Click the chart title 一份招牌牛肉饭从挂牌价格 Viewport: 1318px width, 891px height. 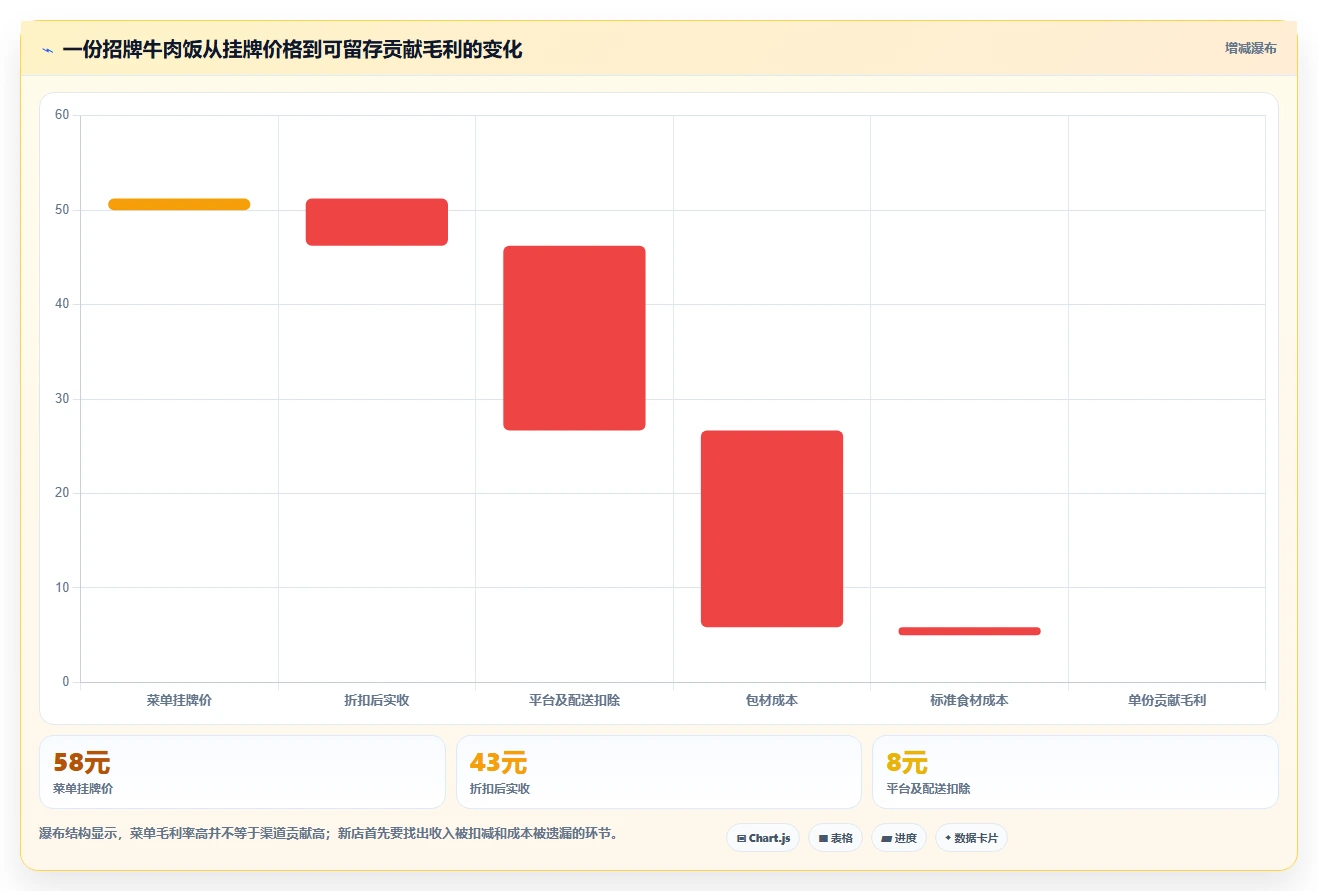292,50
